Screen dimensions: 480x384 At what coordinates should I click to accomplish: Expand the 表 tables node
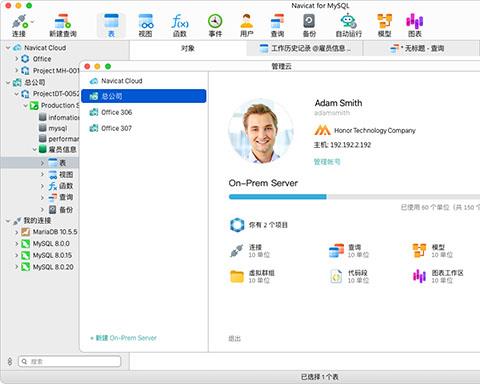coord(42,163)
